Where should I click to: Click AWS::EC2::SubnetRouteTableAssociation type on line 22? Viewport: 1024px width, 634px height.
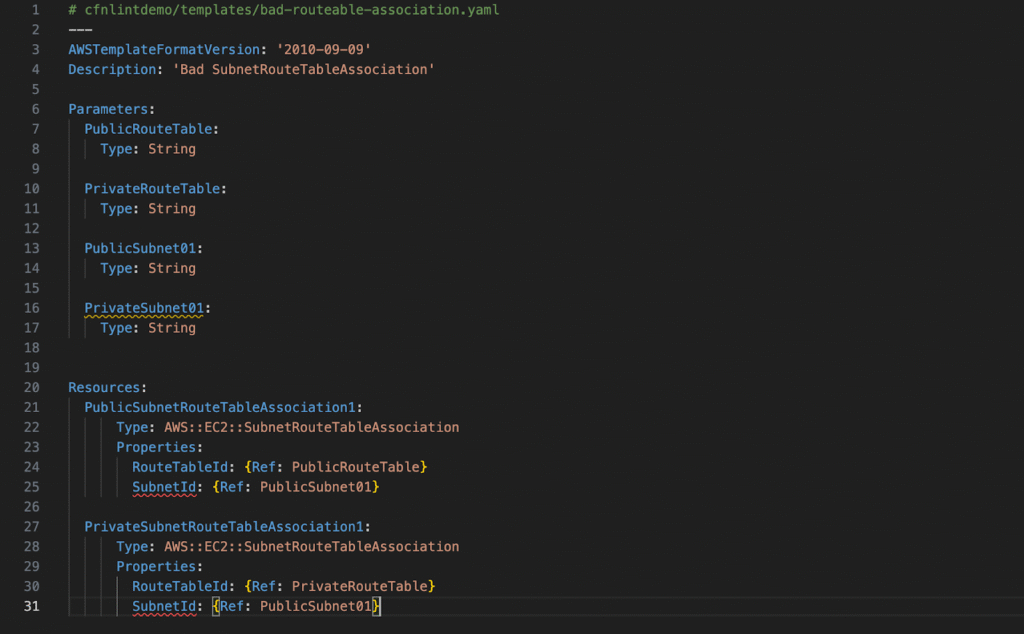coord(311,427)
